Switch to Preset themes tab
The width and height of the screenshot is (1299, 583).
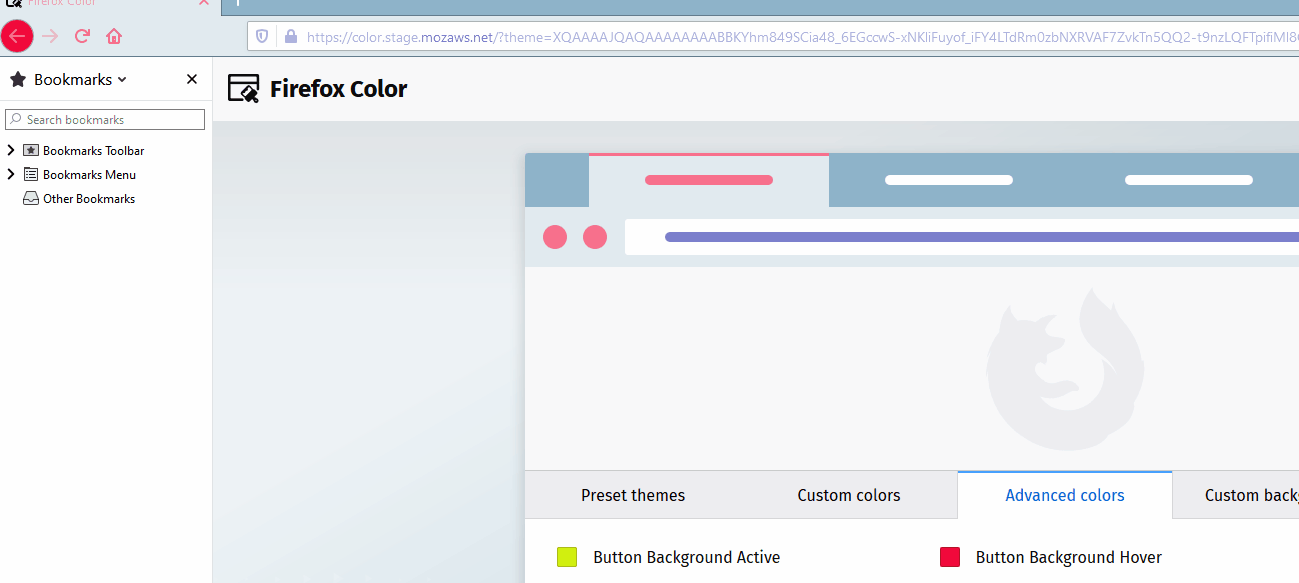633,495
